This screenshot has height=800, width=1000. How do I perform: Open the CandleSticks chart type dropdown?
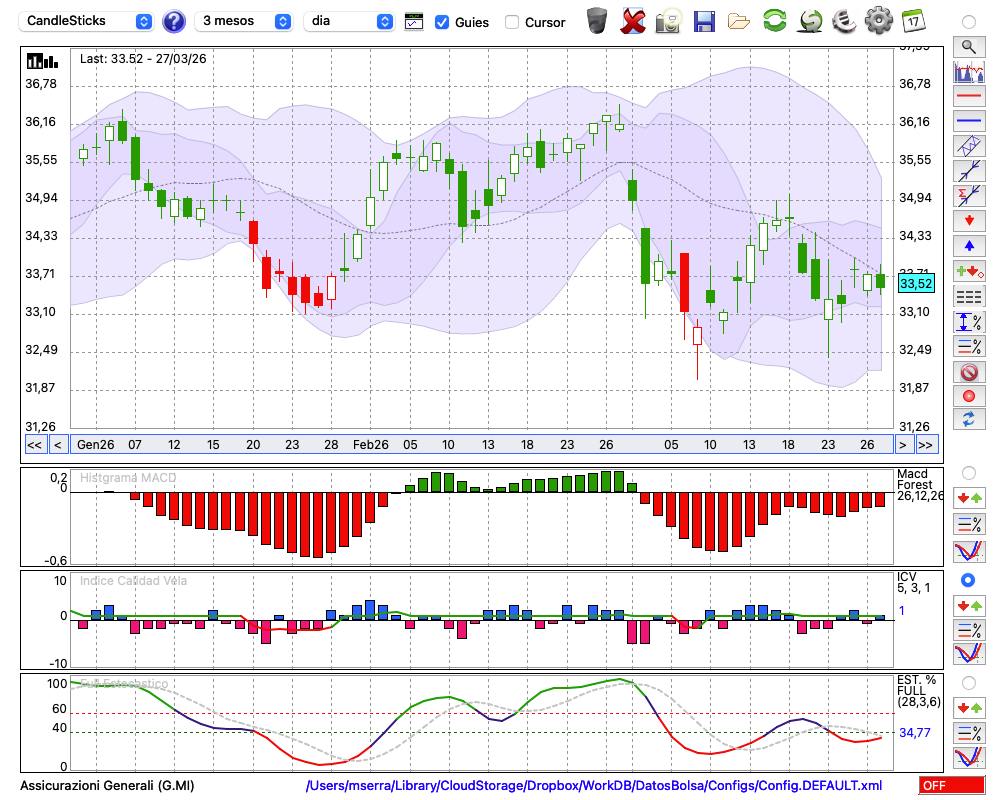click(86, 21)
